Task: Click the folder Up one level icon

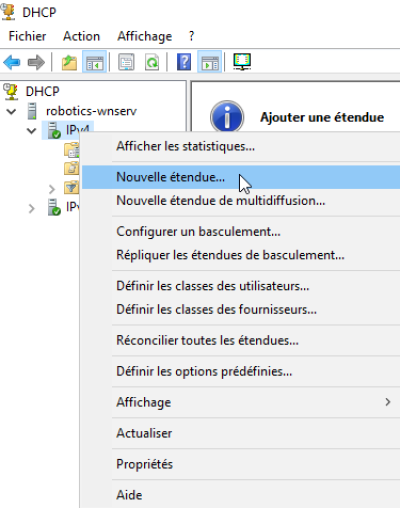Action: [x=69, y=62]
